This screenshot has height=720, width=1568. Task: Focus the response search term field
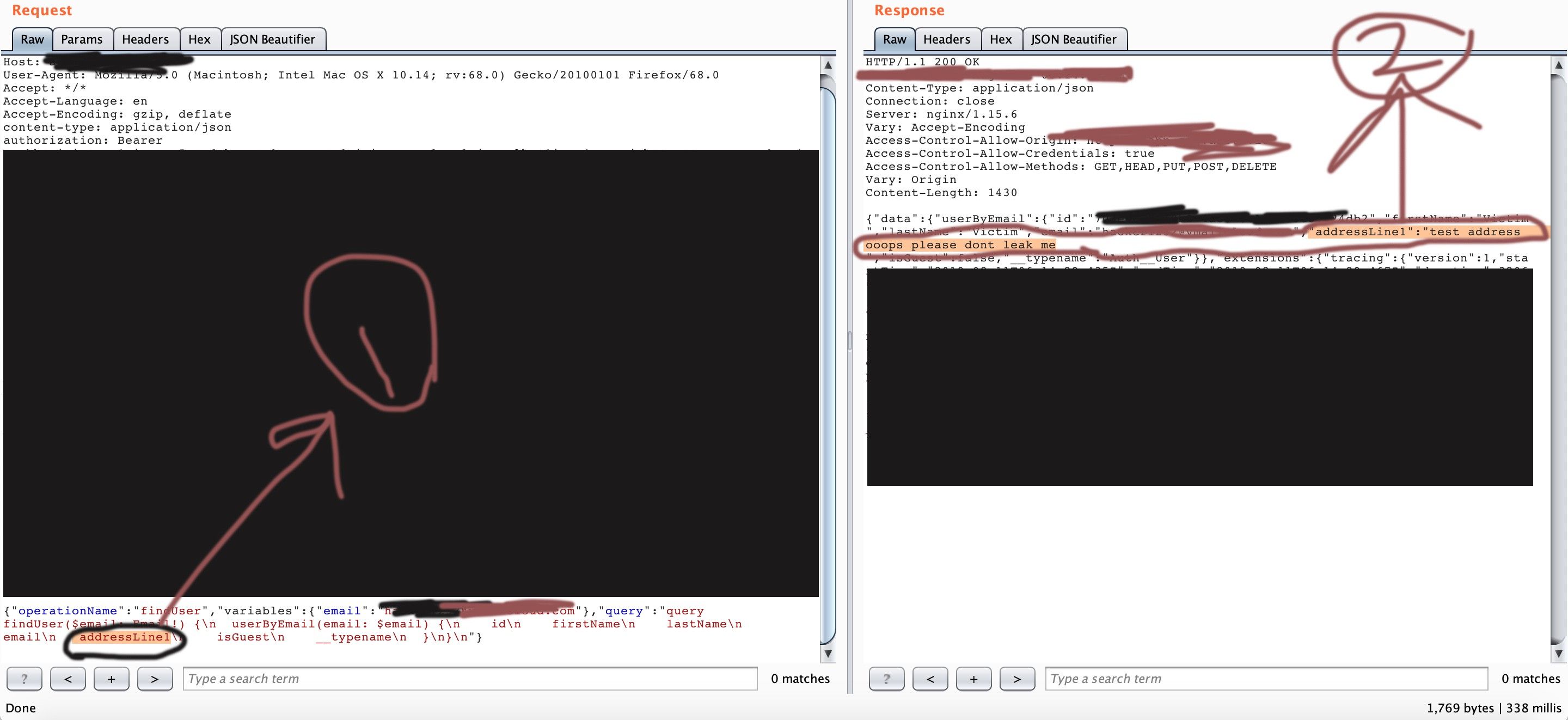(x=1266, y=679)
